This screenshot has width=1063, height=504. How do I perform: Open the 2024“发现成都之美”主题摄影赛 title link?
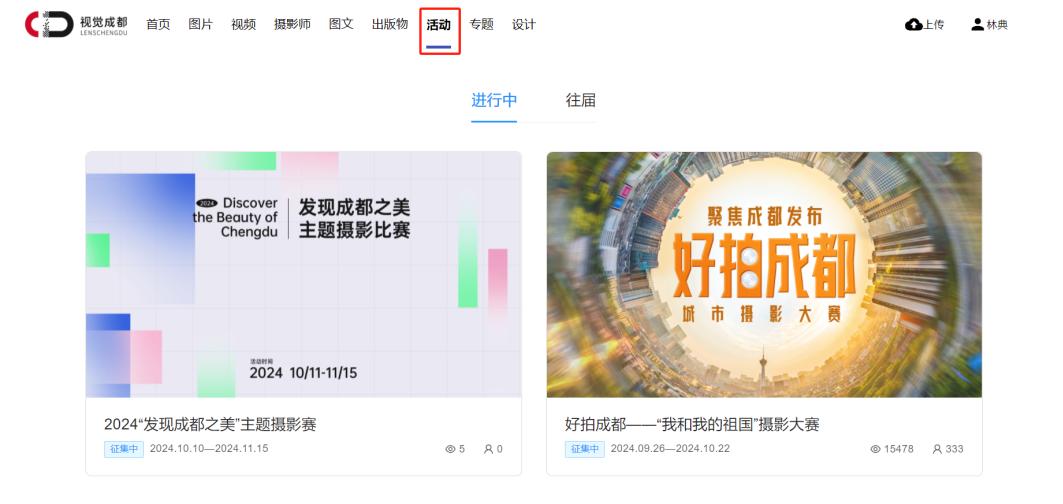[210, 425]
